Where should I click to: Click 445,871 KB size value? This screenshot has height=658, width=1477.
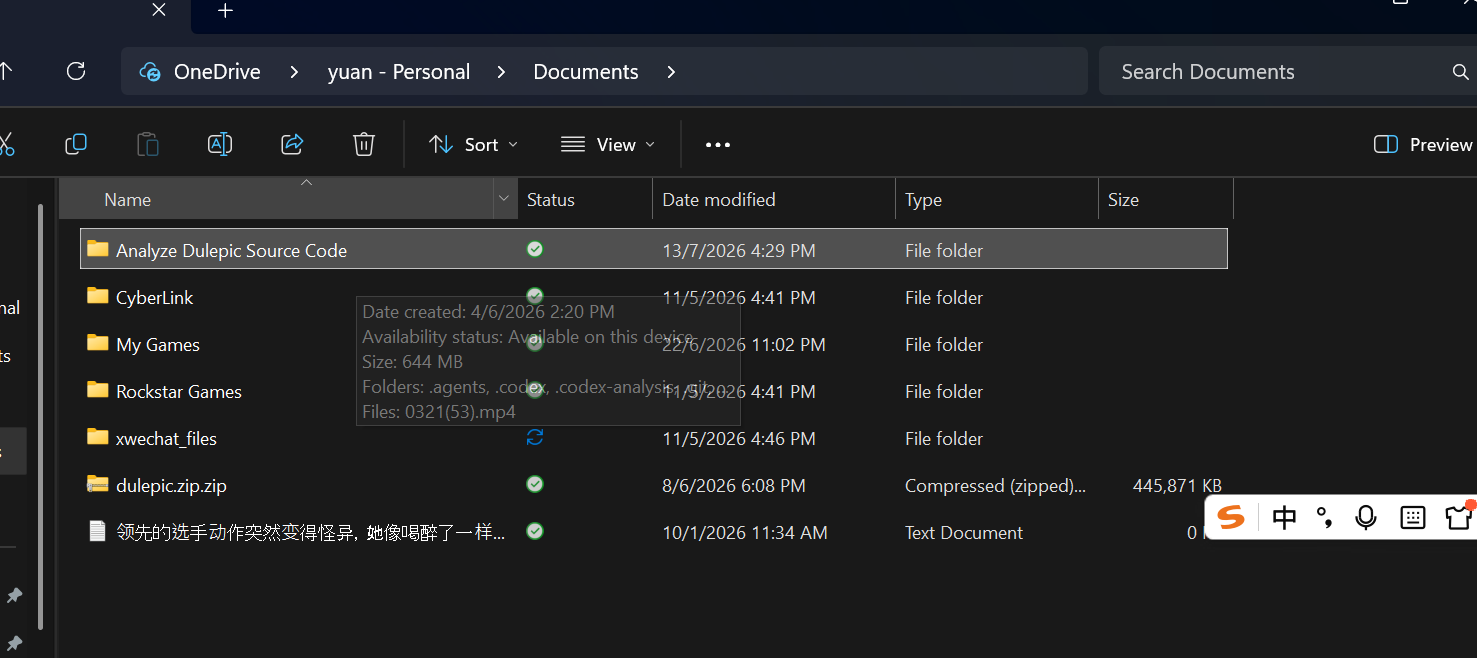[1177, 485]
